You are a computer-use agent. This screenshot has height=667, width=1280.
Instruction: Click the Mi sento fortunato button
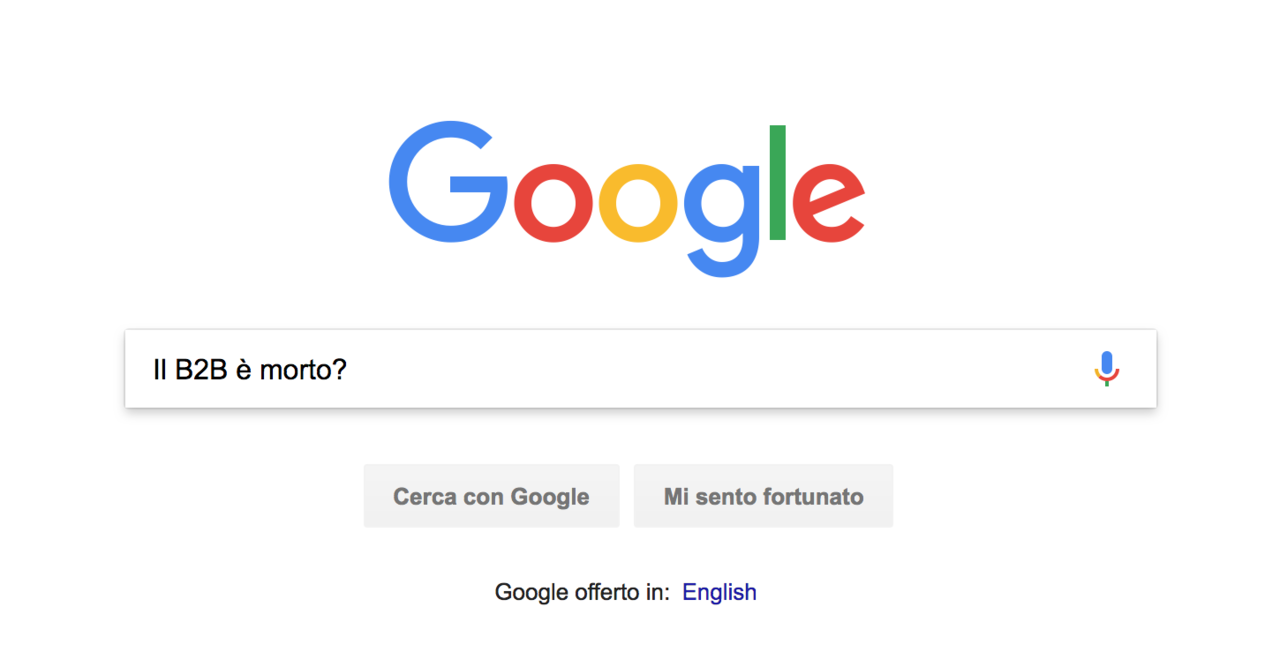pyautogui.click(x=763, y=496)
